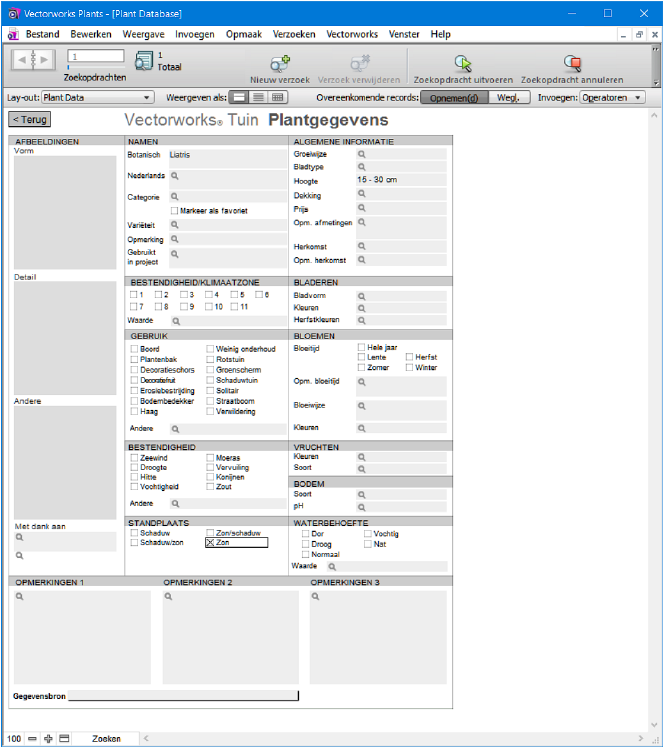Click the Wegl. records button
Image resolution: width=665 pixels, height=748 pixels.
click(508, 98)
